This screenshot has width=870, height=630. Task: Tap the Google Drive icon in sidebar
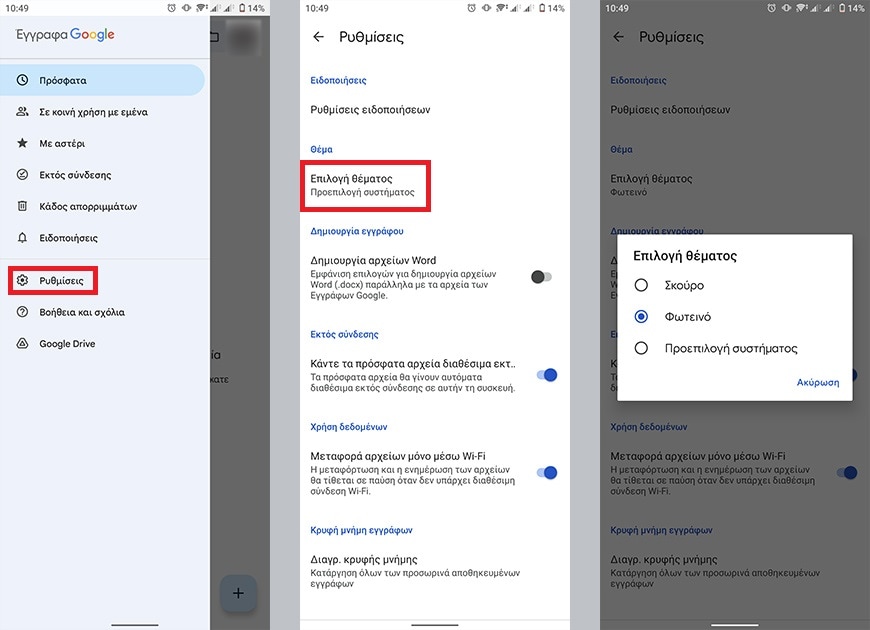click(x=22, y=344)
